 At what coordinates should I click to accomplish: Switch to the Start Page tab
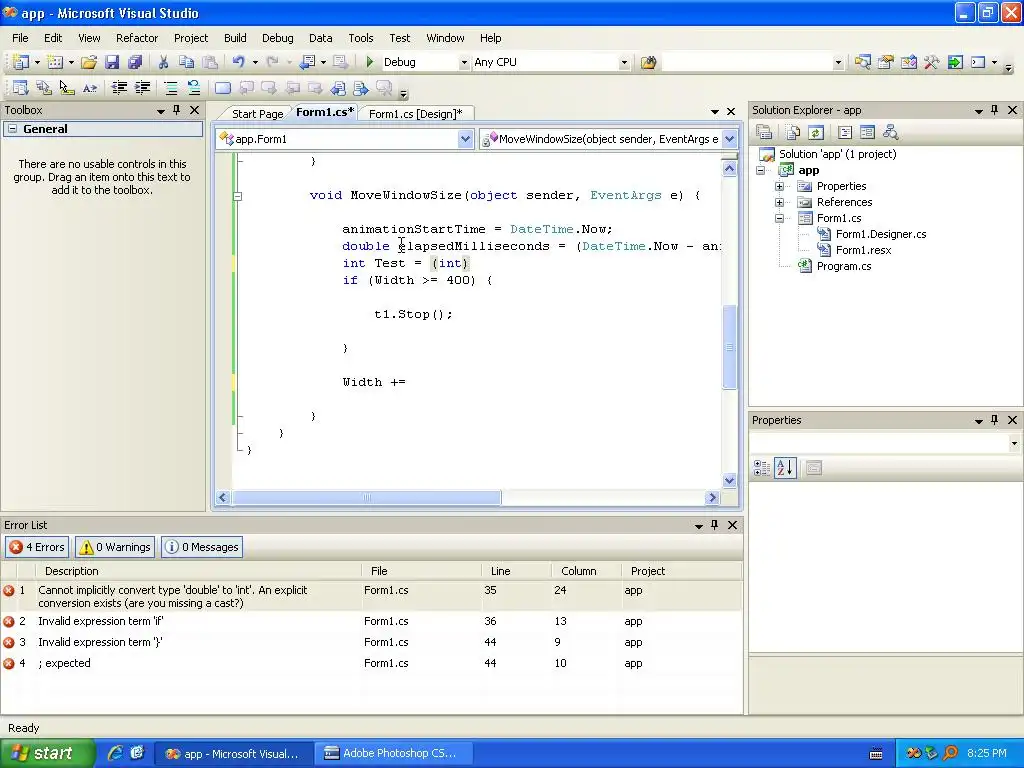[x=257, y=114]
